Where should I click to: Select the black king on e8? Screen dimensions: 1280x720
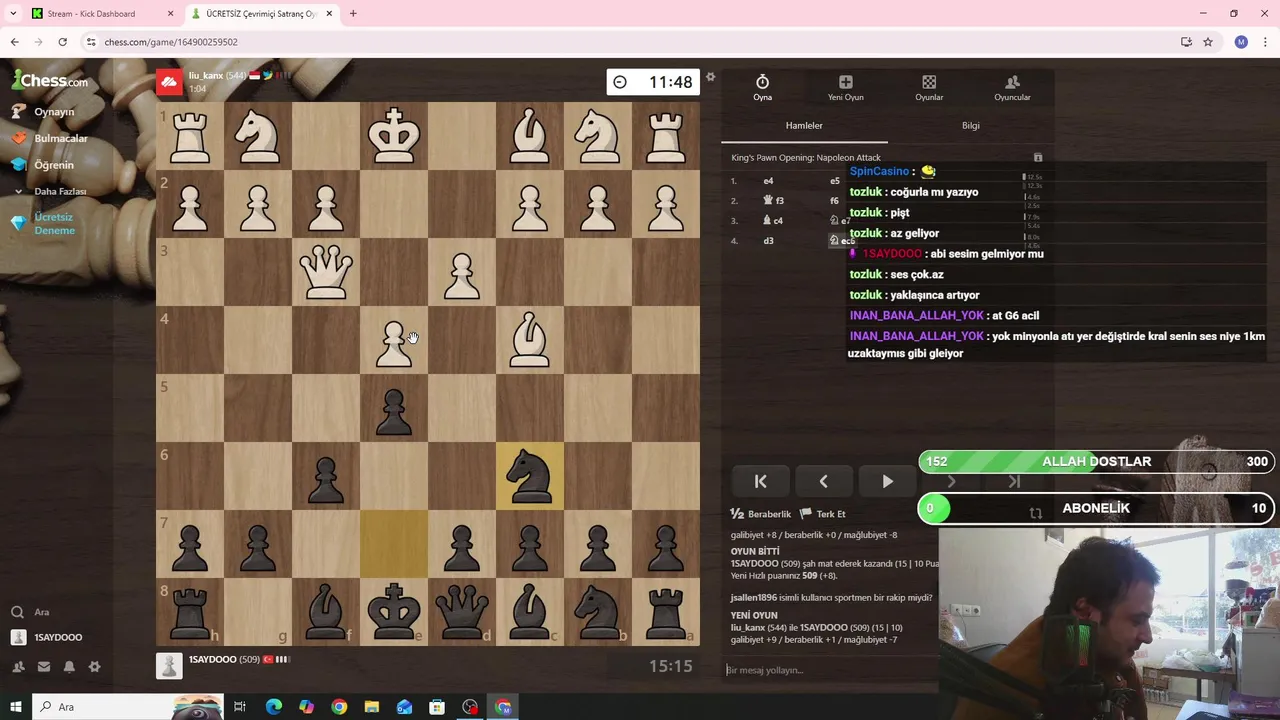click(x=394, y=612)
